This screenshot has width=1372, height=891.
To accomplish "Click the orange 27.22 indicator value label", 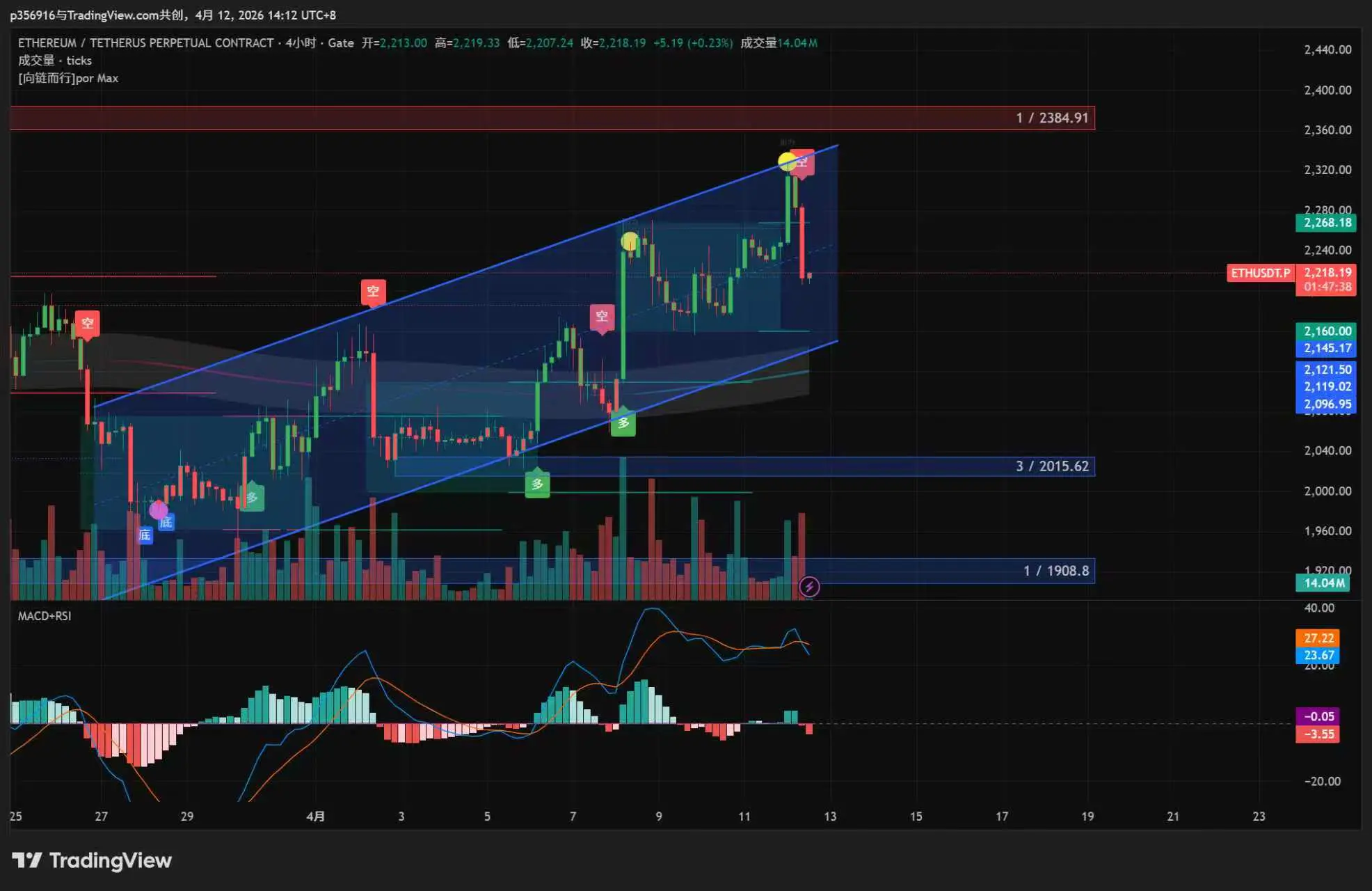I will tap(1318, 638).
